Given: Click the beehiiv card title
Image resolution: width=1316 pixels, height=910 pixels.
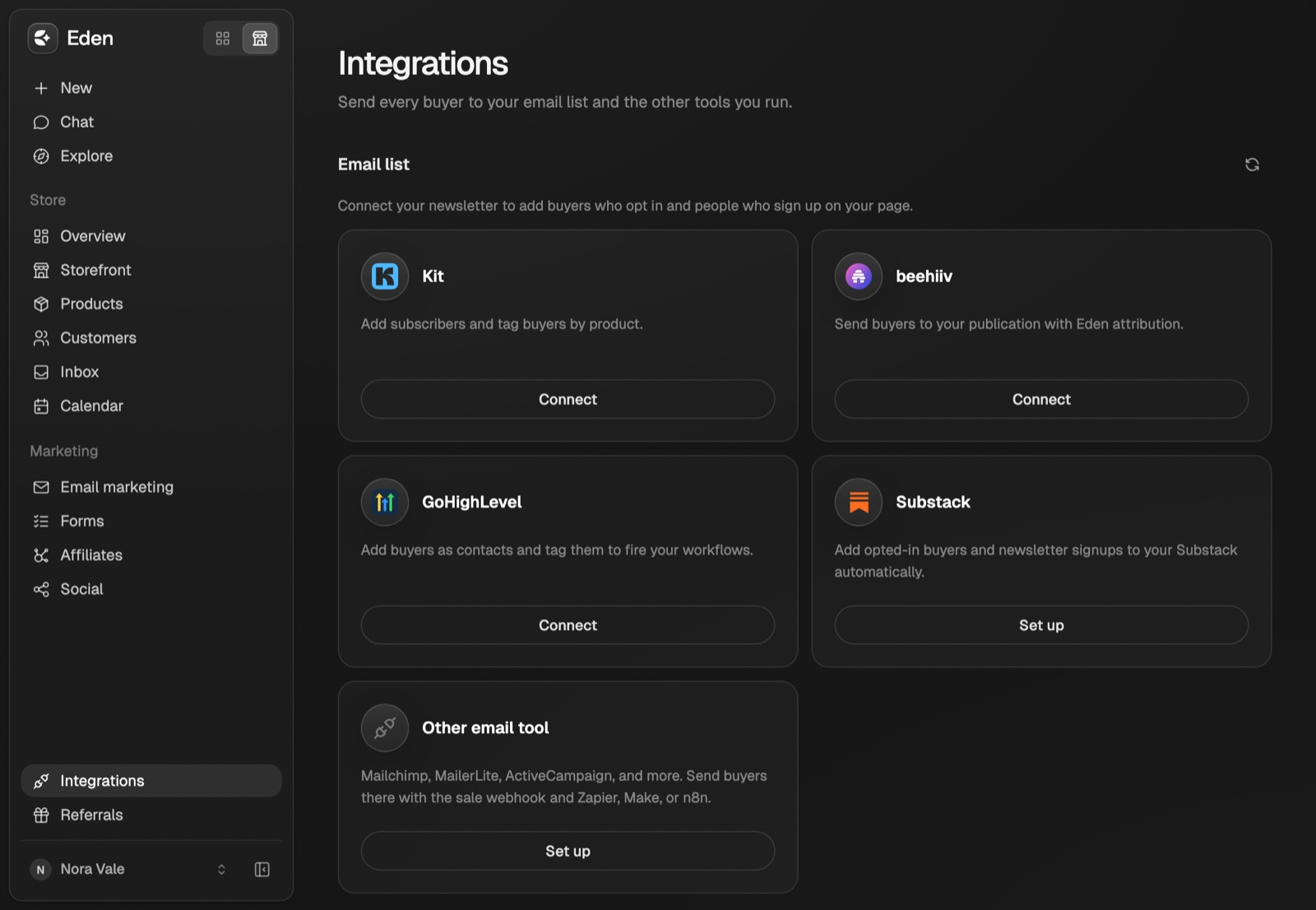Looking at the screenshot, I should pos(924,276).
